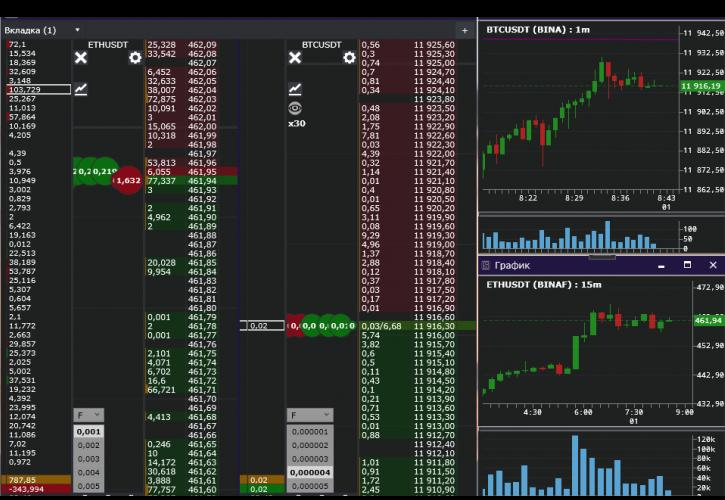Select BTCUSDT volume preset 0,000001
Image resolution: width=725 pixels, height=500 pixels.
309,432
